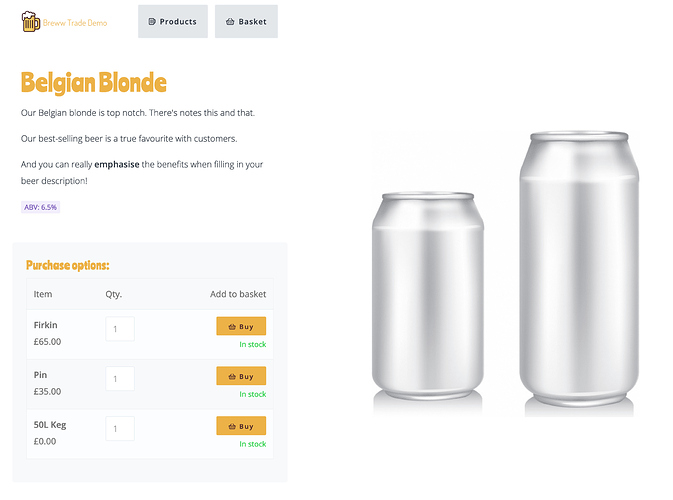Focus the Firkin quantity field
This screenshot has width=673, height=500.
pos(120,329)
